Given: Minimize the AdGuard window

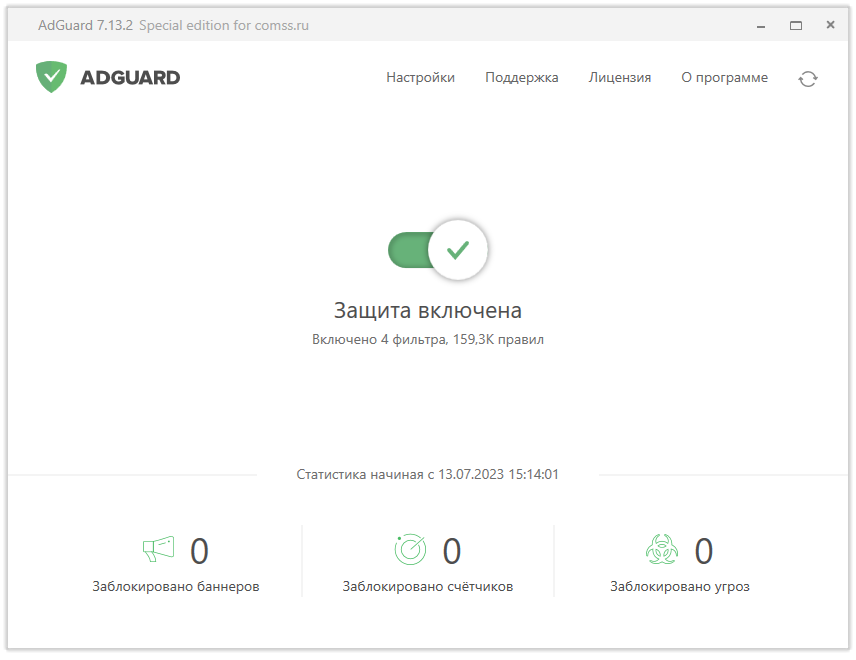Looking at the screenshot, I should pos(760,26).
